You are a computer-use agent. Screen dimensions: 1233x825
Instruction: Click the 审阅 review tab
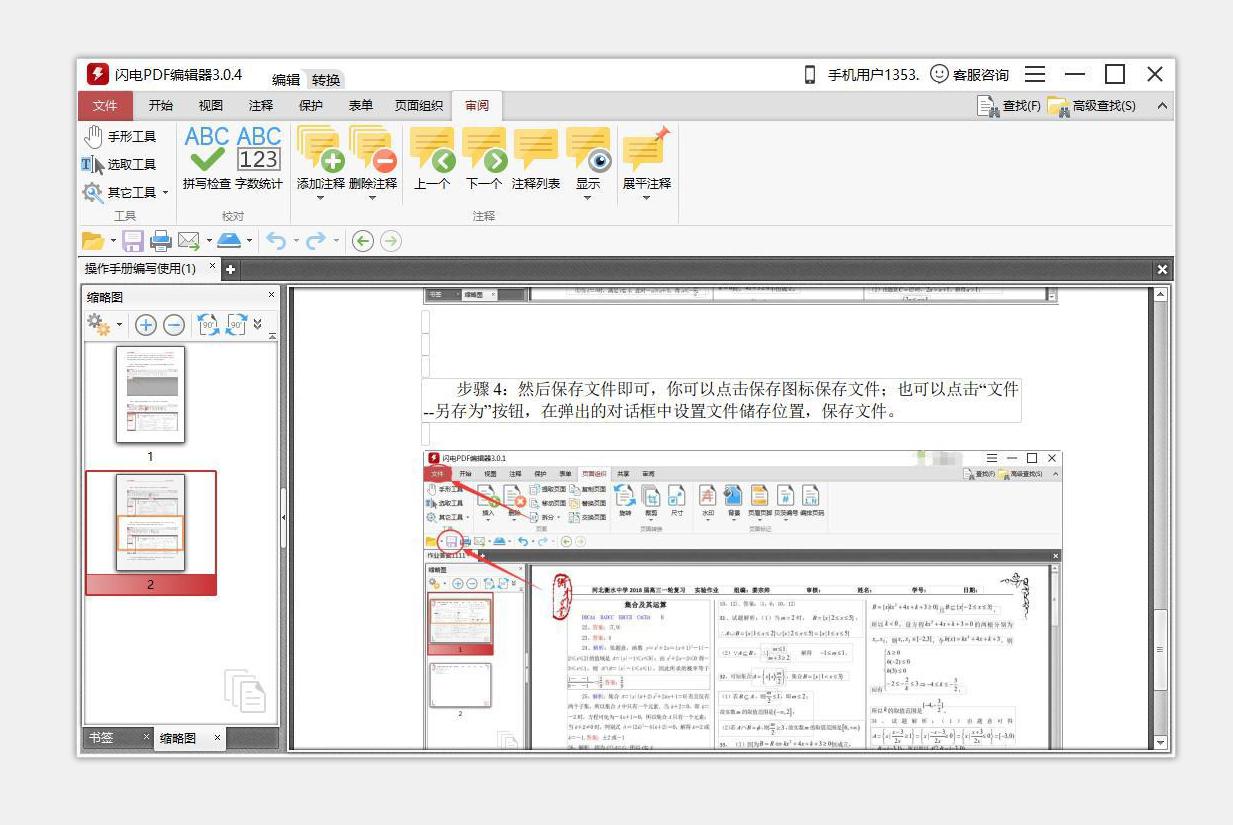(x=477, y=106)
